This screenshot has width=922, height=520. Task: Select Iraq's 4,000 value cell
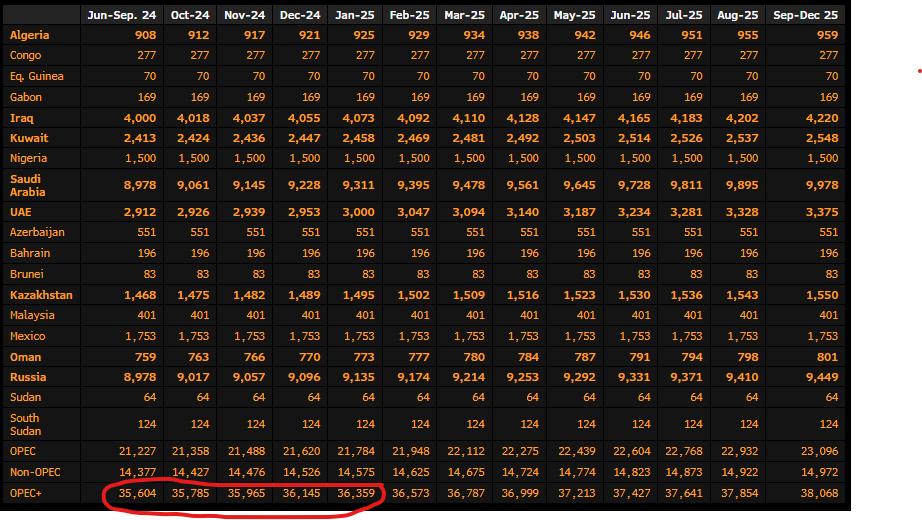[x=140, y=117]
